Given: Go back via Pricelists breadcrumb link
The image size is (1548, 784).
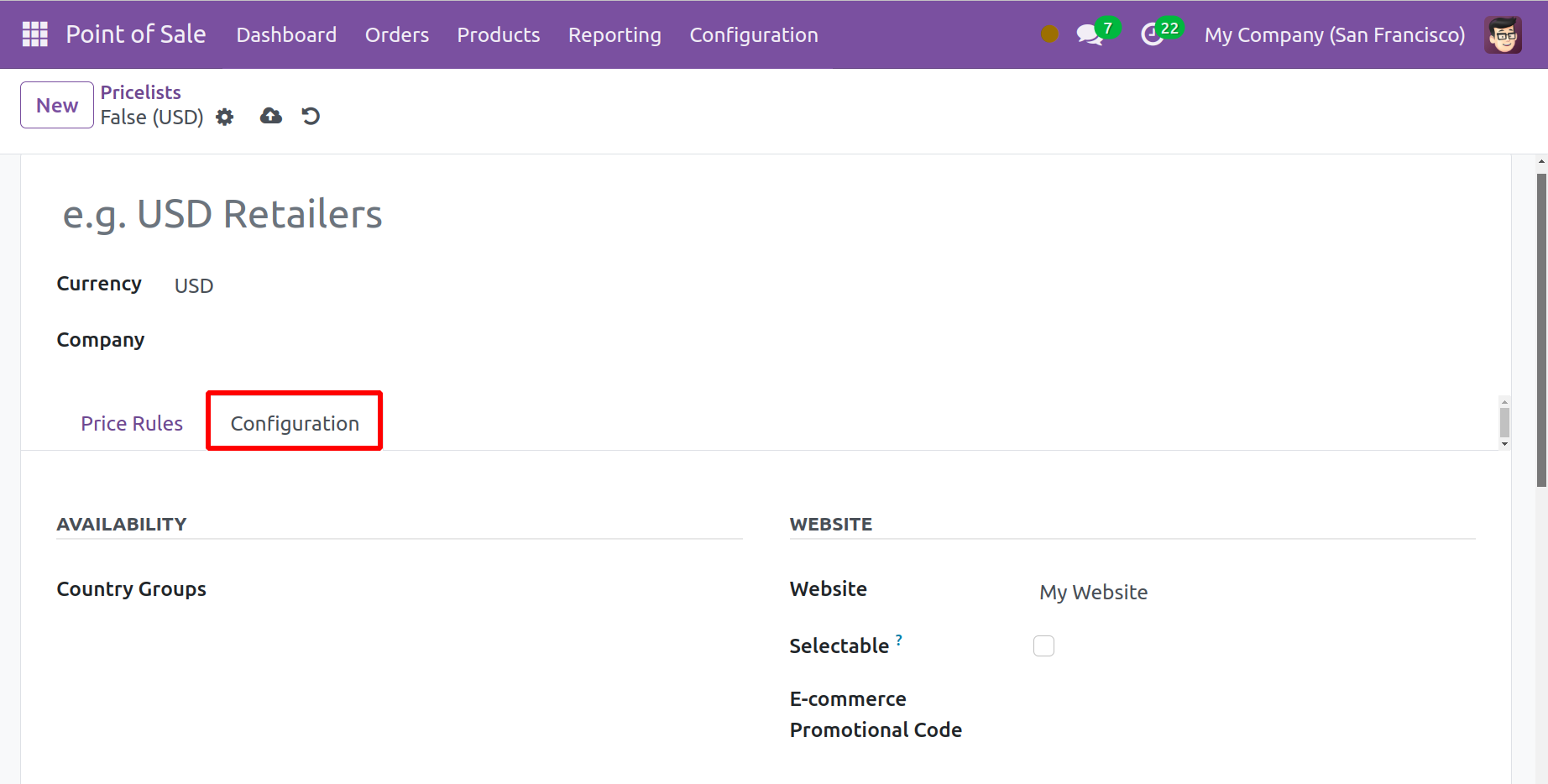Looking at the screenshot, I should [x=140, y=92].
